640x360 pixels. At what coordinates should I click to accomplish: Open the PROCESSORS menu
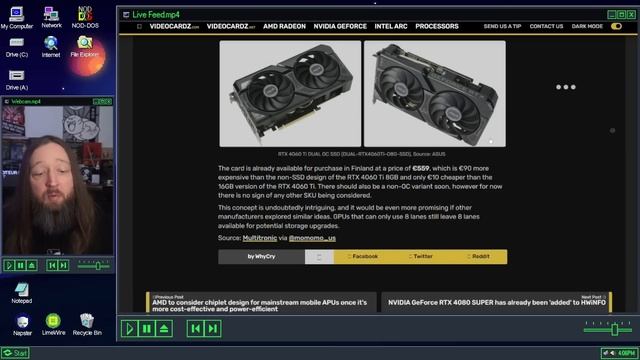pos(437,26)
